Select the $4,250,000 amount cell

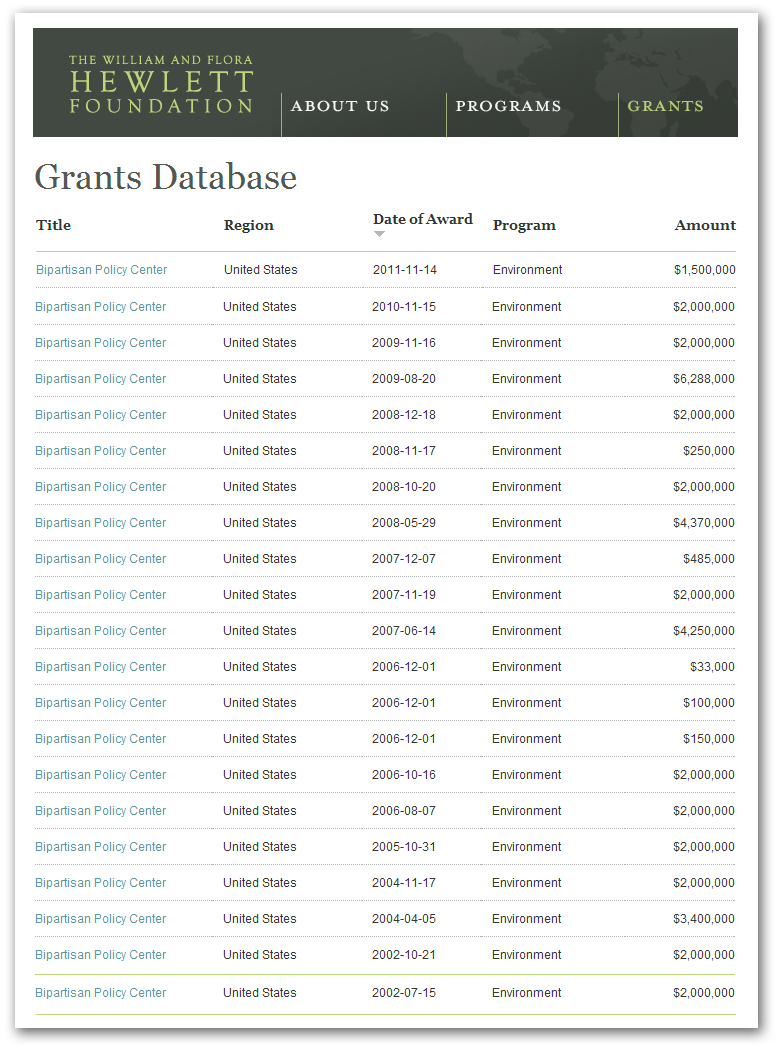coord(704,632)
